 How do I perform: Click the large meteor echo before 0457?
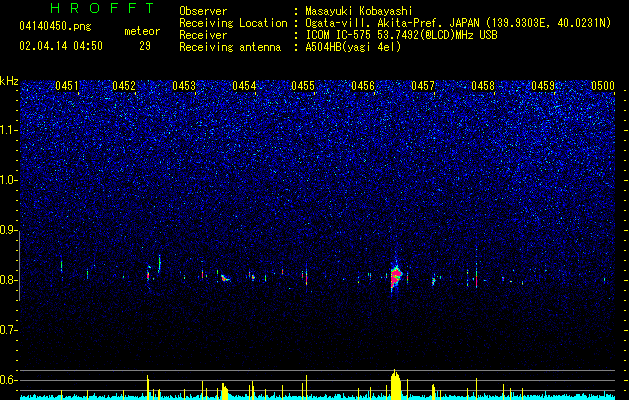click(x=396, y=276)
